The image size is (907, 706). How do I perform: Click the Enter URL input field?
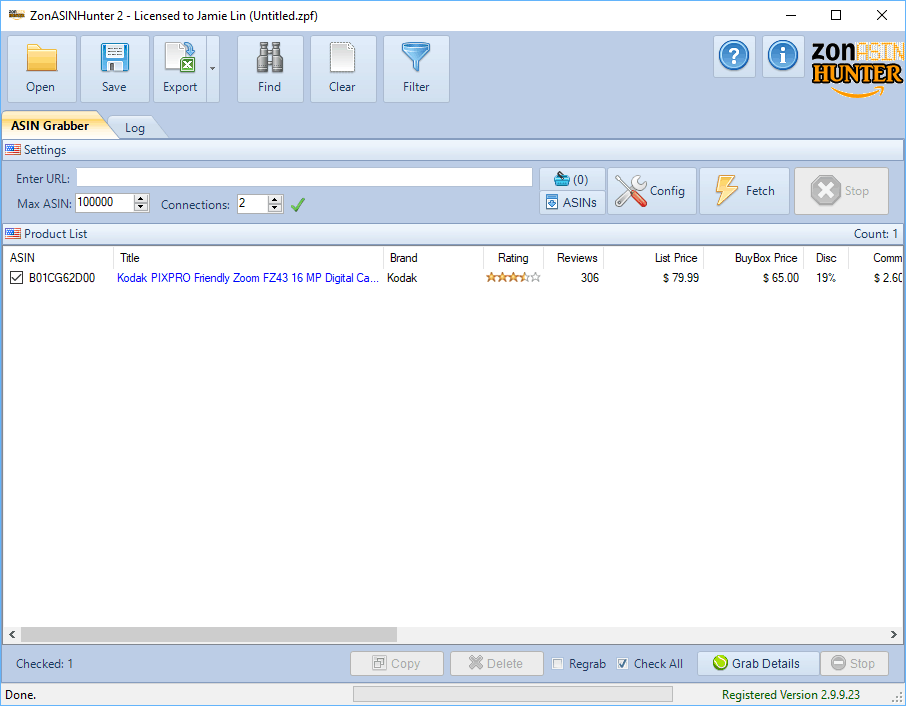pyautogui.click(x=304, y=178)
